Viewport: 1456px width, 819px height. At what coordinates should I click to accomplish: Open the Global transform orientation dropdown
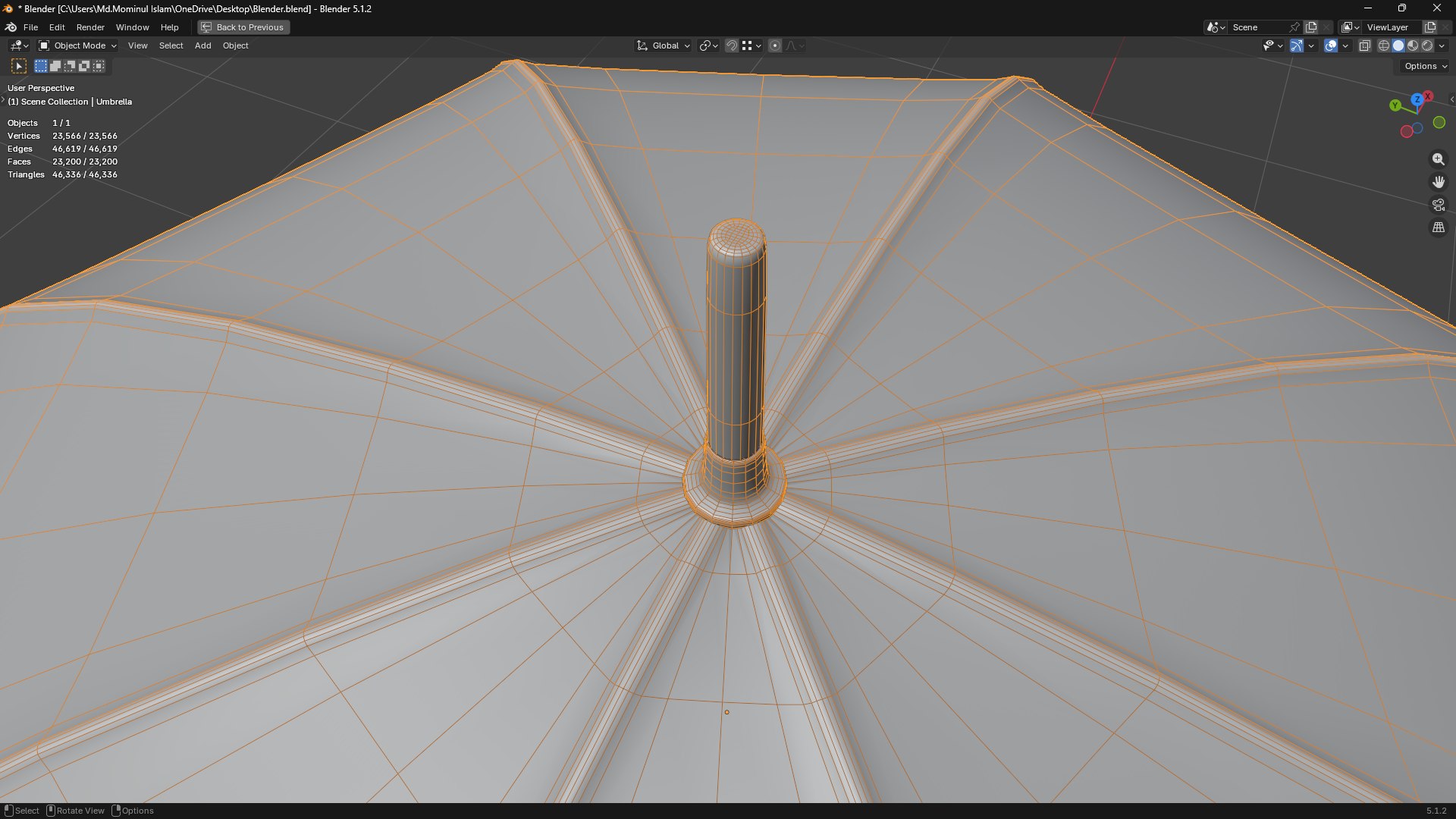(664, 45)
